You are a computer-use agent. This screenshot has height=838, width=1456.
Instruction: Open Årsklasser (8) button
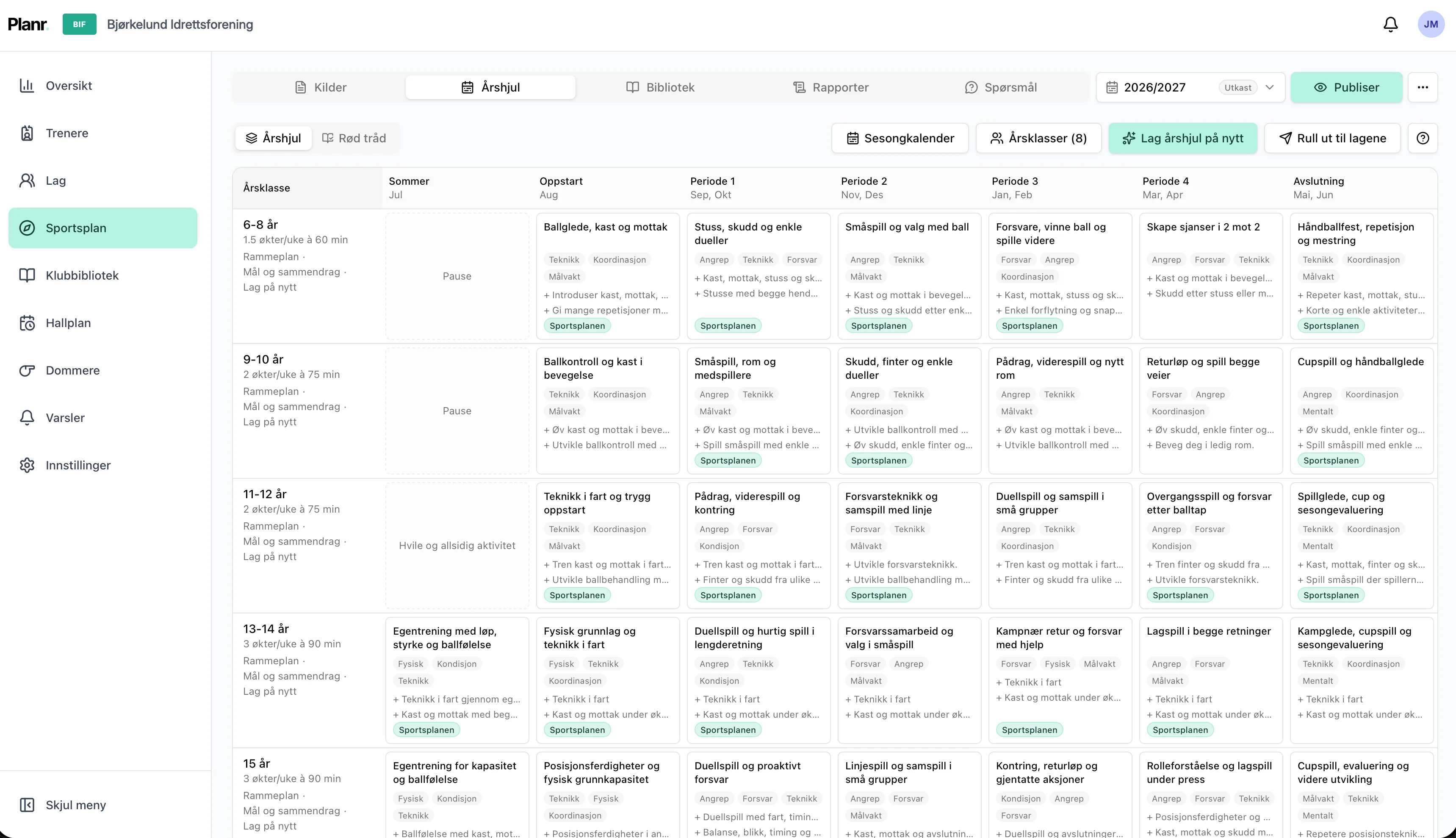[1038, 138]
